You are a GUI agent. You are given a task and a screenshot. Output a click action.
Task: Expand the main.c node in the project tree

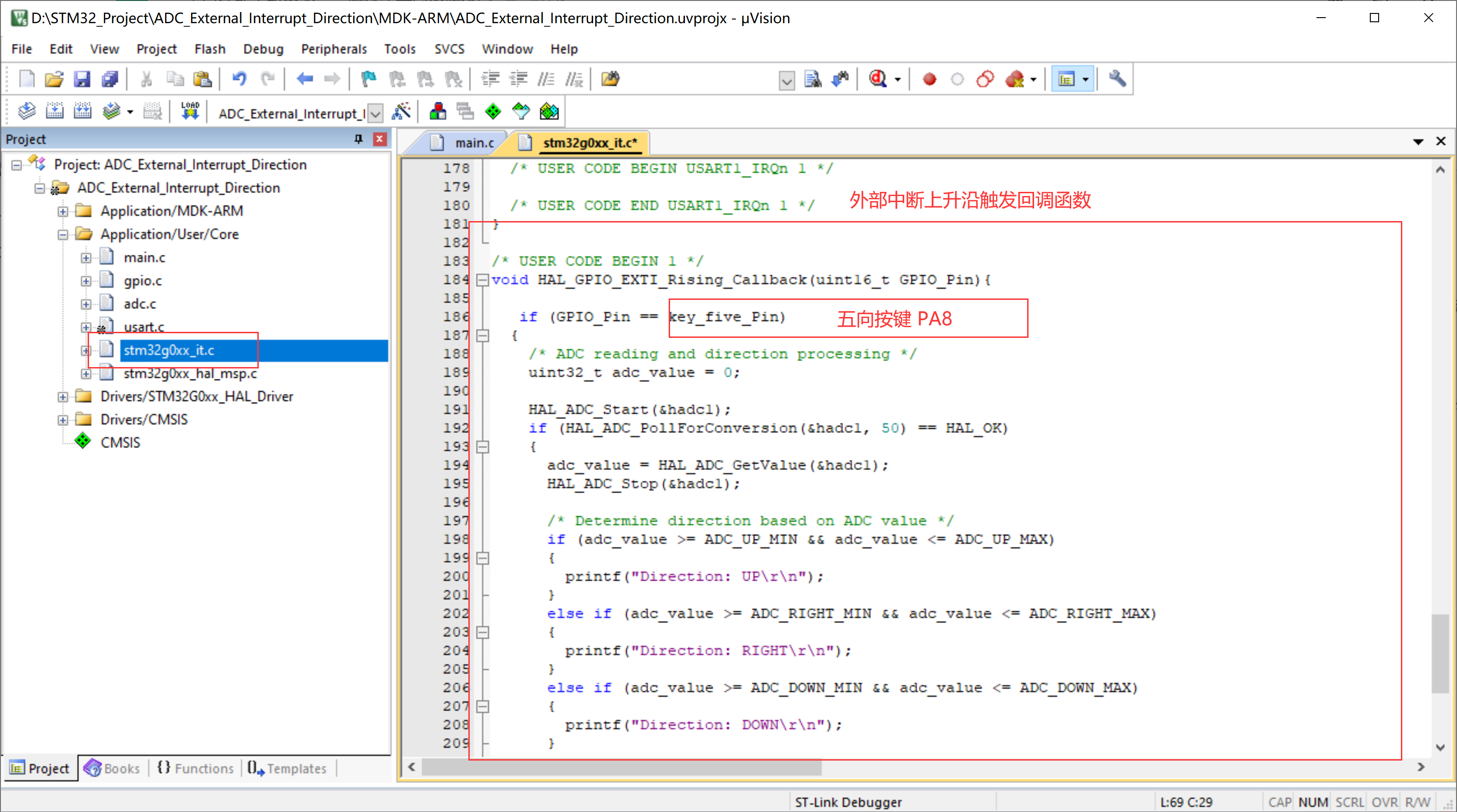(86, 258)
